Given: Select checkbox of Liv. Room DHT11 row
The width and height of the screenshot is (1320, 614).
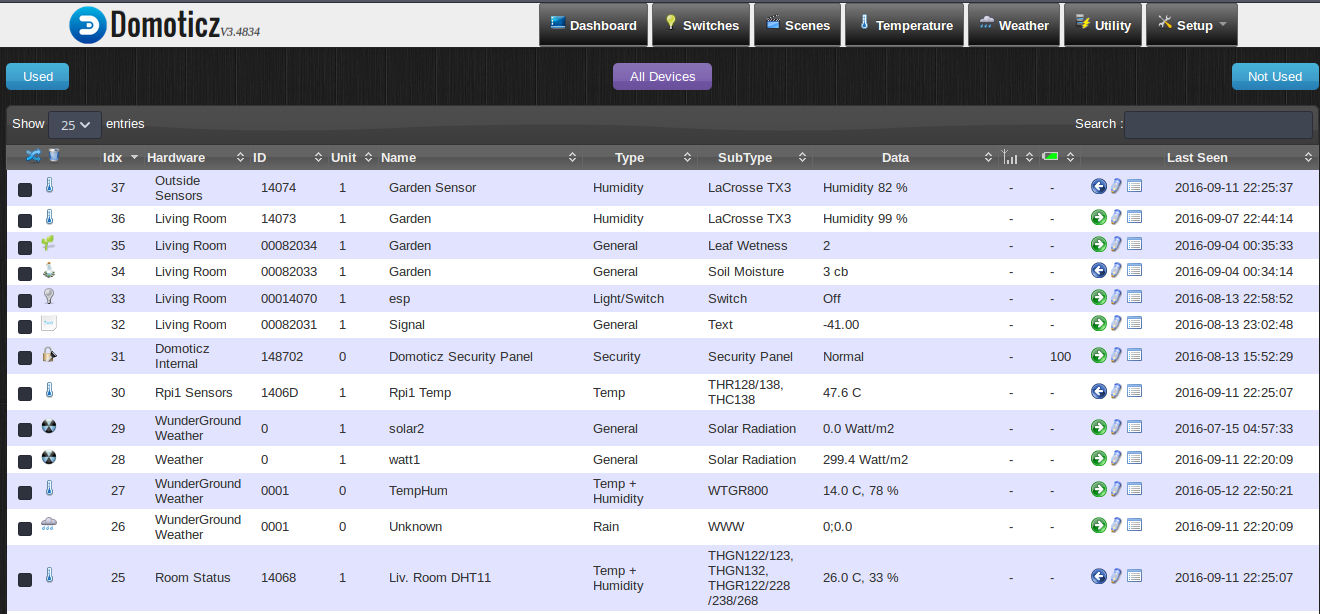Looking at the screenshot, I should click(25, 579).
